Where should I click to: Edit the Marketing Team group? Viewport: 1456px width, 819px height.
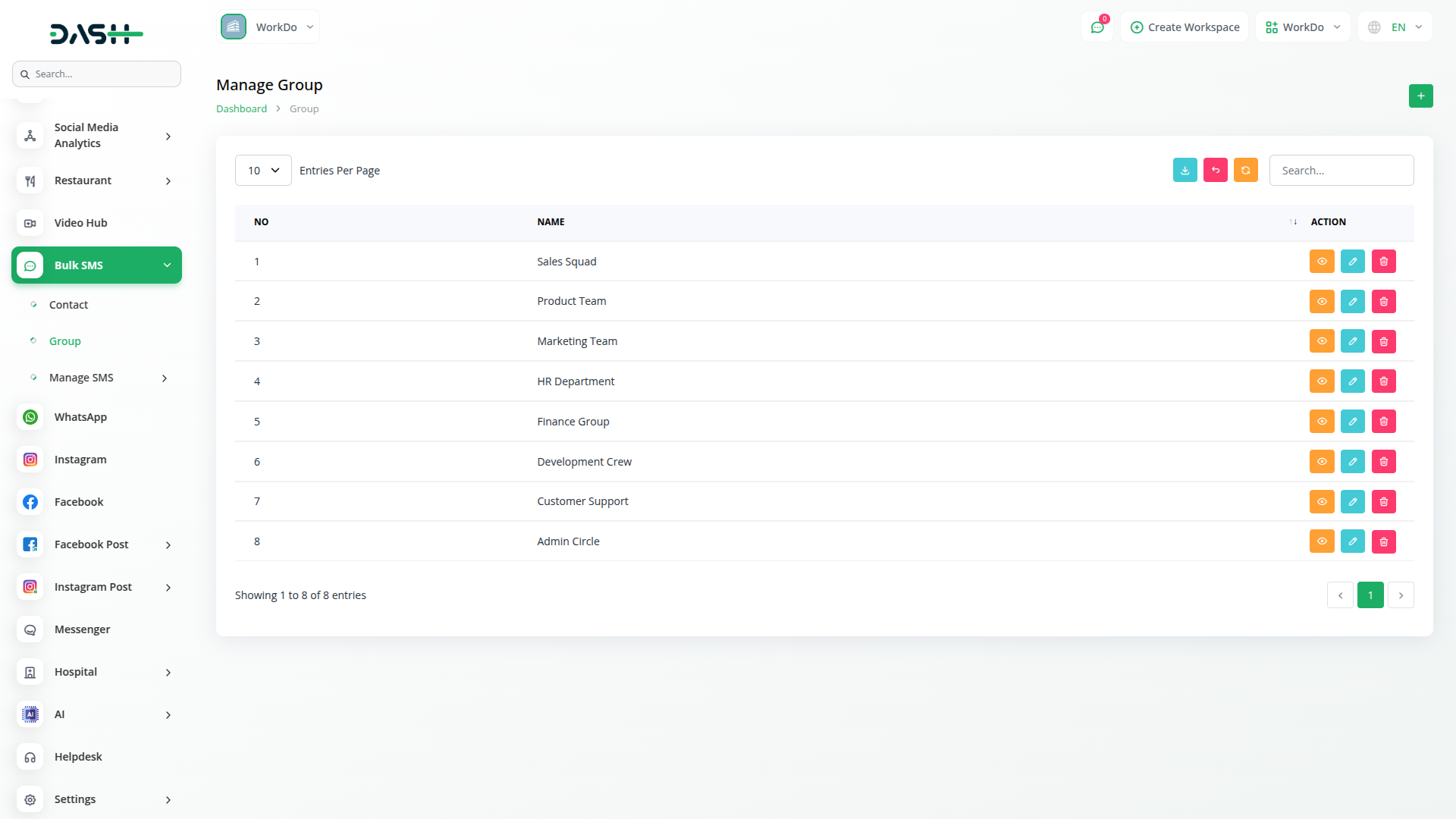tap(1352, 341)
